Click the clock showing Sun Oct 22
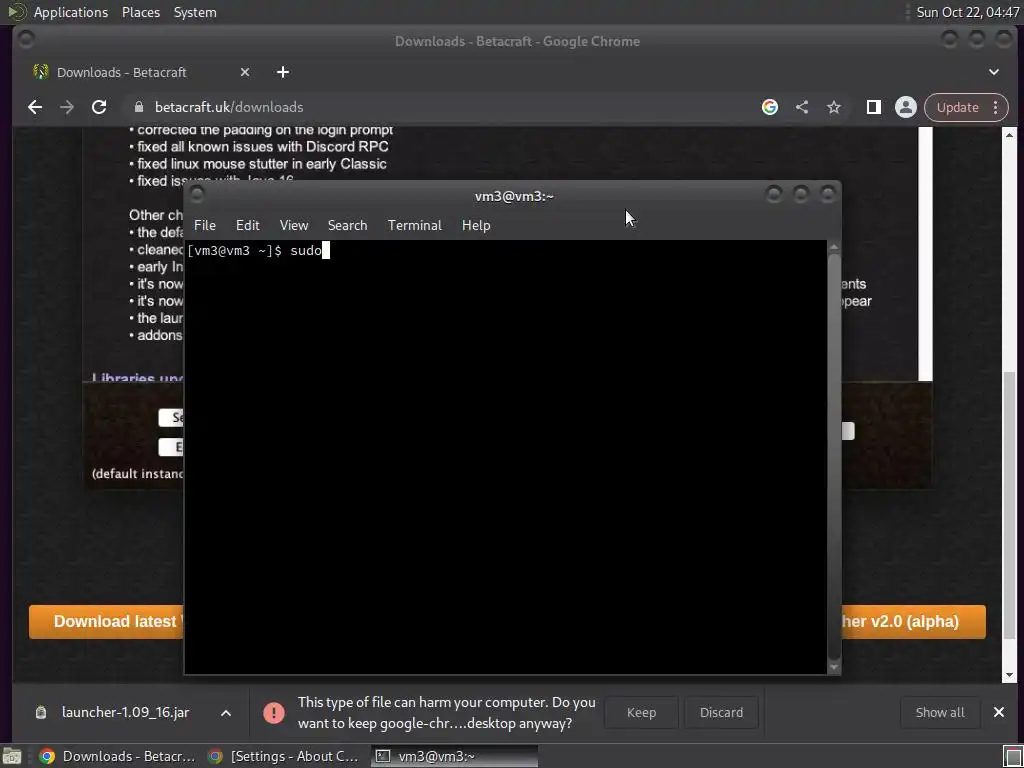The height and width of the screenshot is (768, 1024). (967, 12)
